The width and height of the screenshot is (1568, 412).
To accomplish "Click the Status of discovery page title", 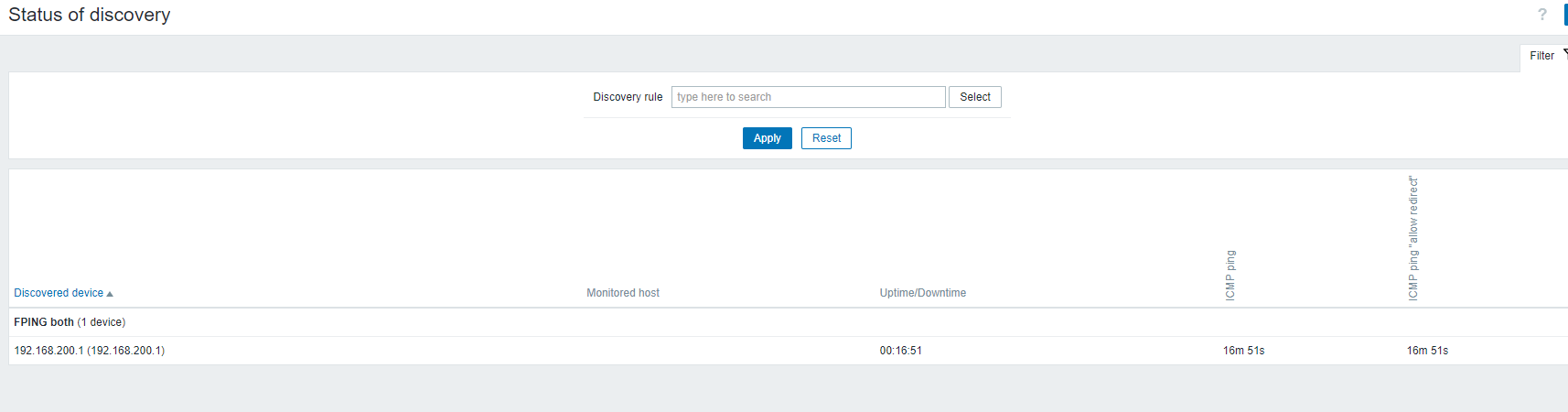I will point(90,15).
